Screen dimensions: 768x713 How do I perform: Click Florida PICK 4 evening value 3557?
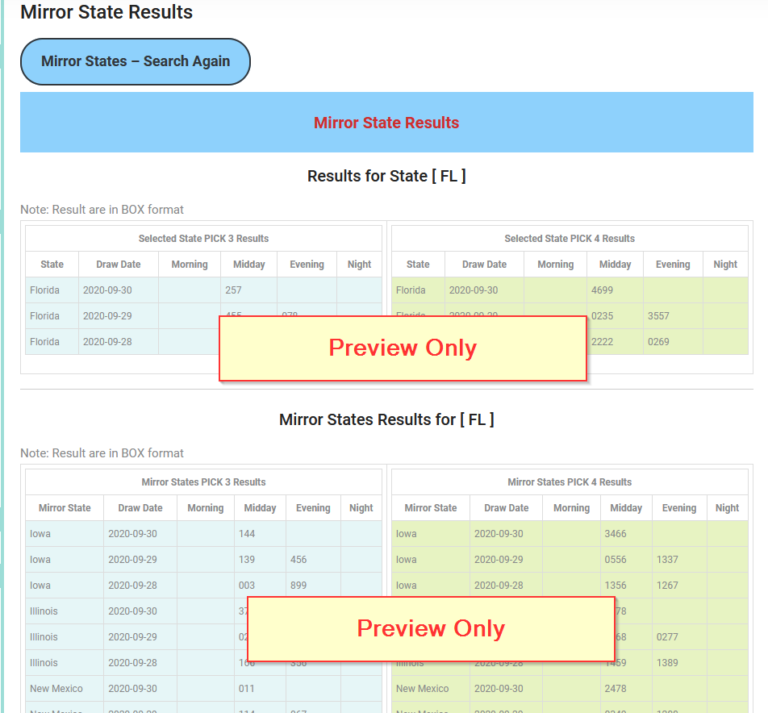658,316
